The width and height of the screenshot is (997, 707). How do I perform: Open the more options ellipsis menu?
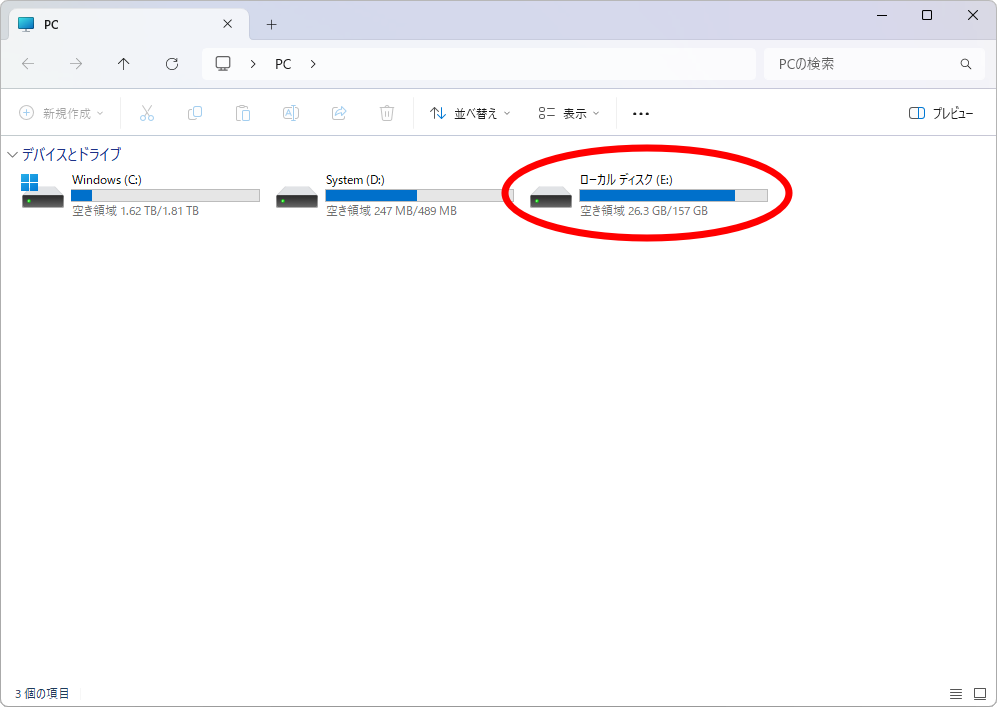point(641,113)
